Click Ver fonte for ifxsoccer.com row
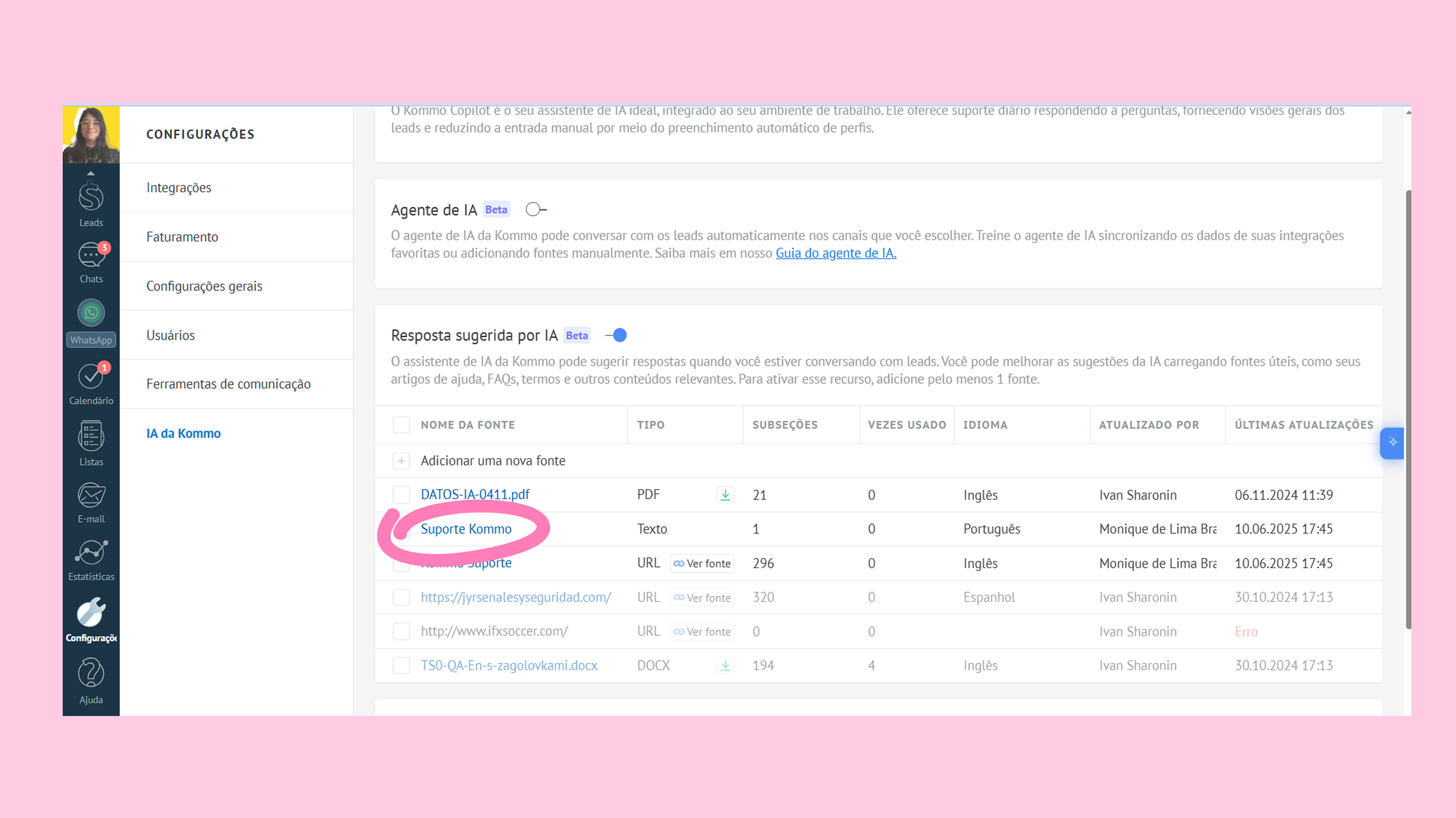Viewport: 1456px width, 818px height. tap(702, 632)
